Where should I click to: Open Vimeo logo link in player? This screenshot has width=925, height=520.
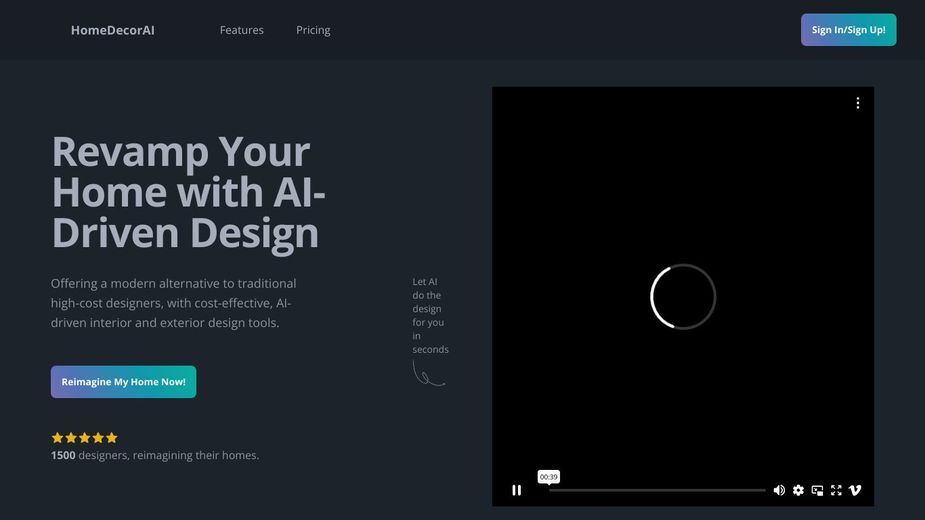pyautogui.click(x=855, y=490)
